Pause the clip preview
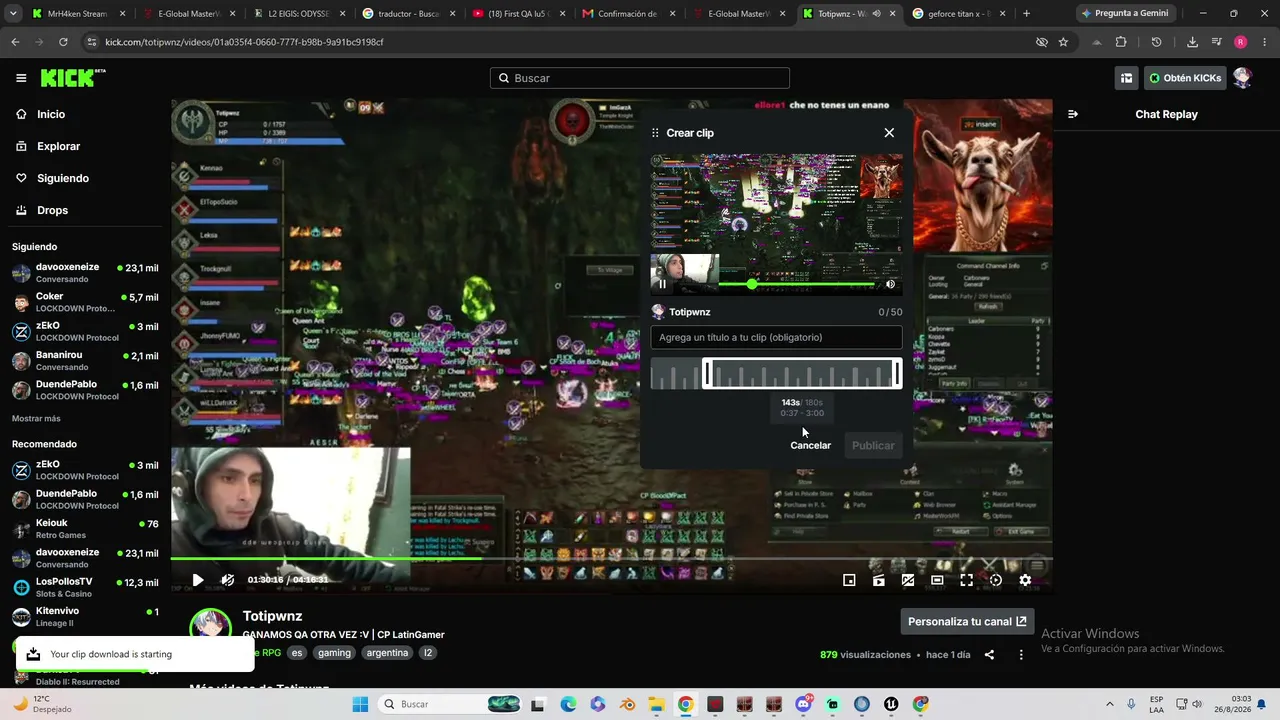The width and height of the screenshot is (1280, 720). [662, 284]
